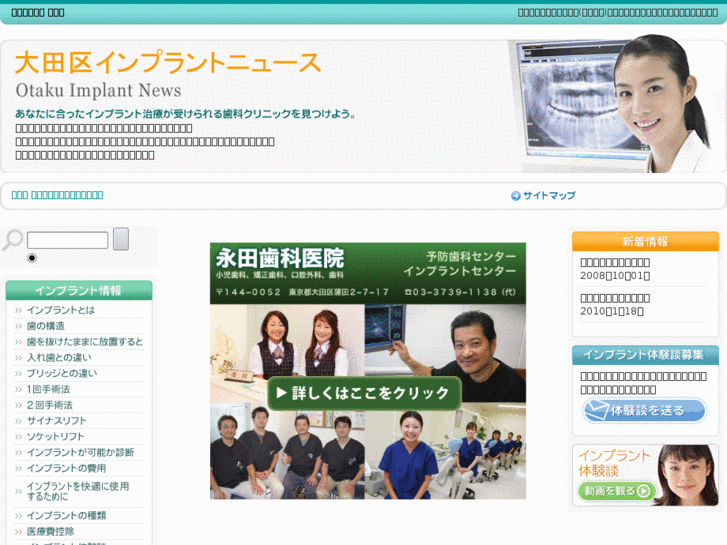This screenshot has width=727, height=545.
Task: Open the ブリッジとの違い link
Action: tap(62, 373)
